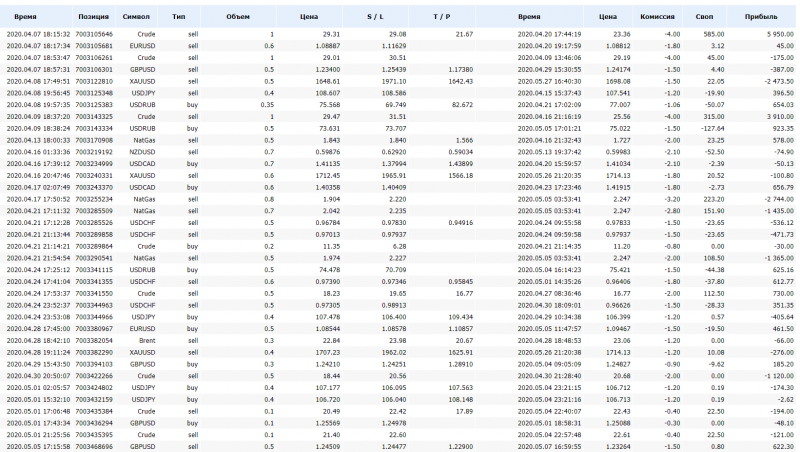
Task: Select XAUUSD position 7003122810 row
Action: (398, 81)
